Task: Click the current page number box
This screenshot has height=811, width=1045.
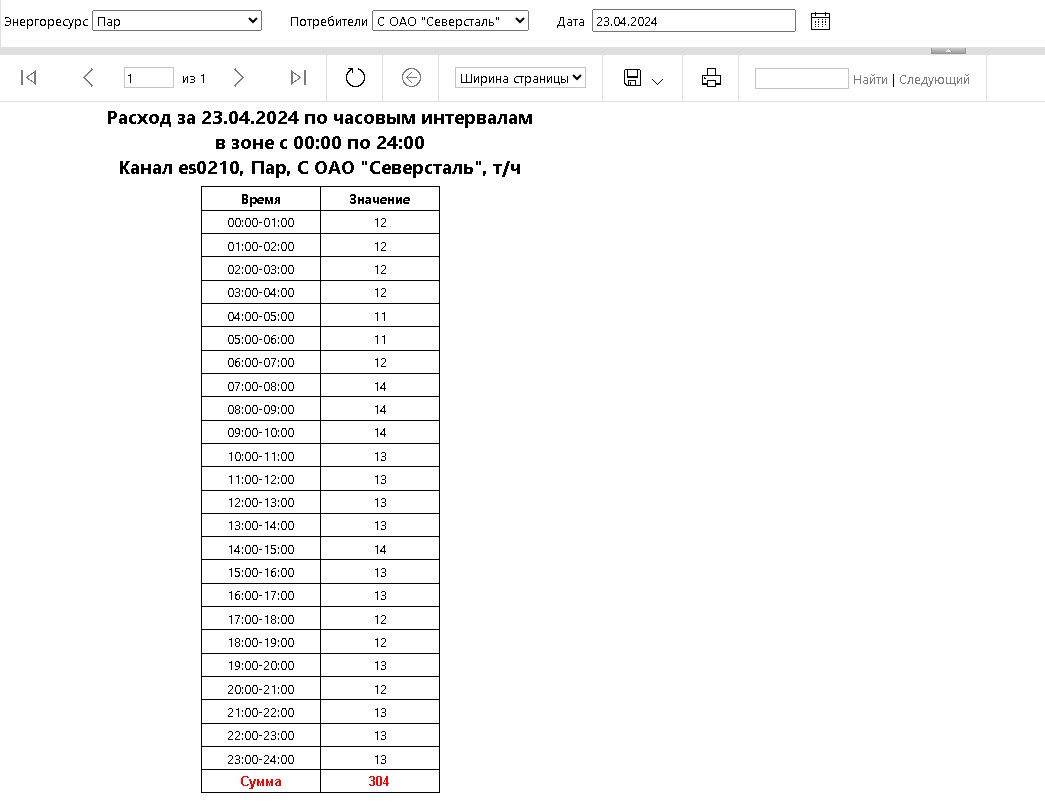Action: coord(148,78)
